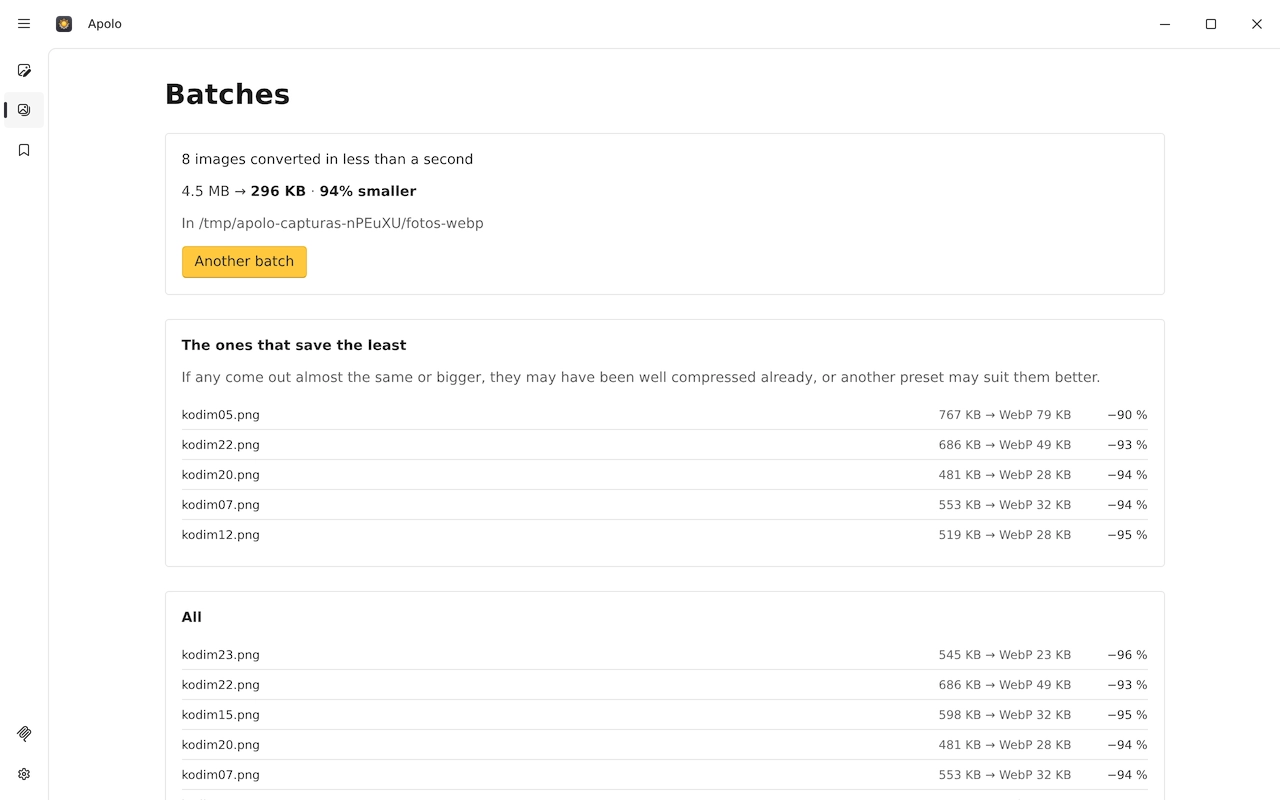1280x800 pixels.
Task: Select kodim22.png in the save-the-least list
Action: pos(221,445)
